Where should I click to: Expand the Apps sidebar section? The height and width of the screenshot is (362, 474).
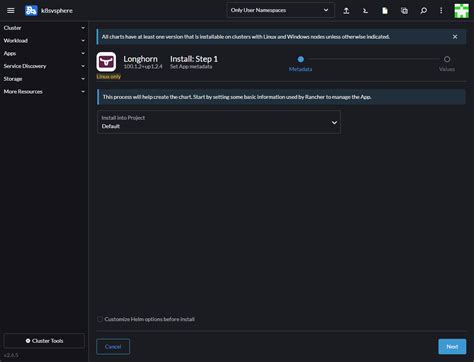click(44, 53)
